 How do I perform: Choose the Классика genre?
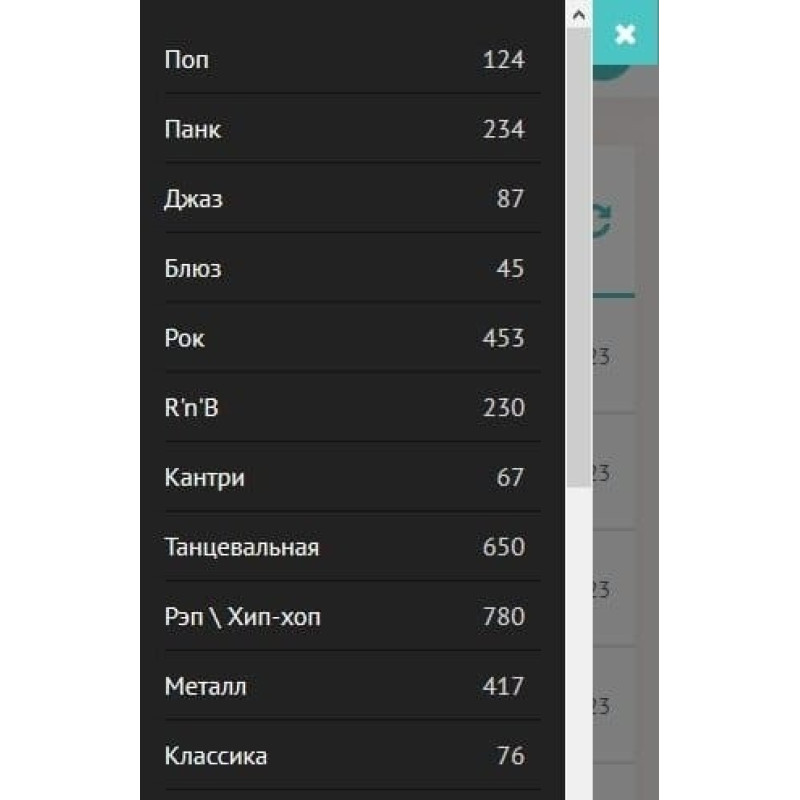pos(215,756)
